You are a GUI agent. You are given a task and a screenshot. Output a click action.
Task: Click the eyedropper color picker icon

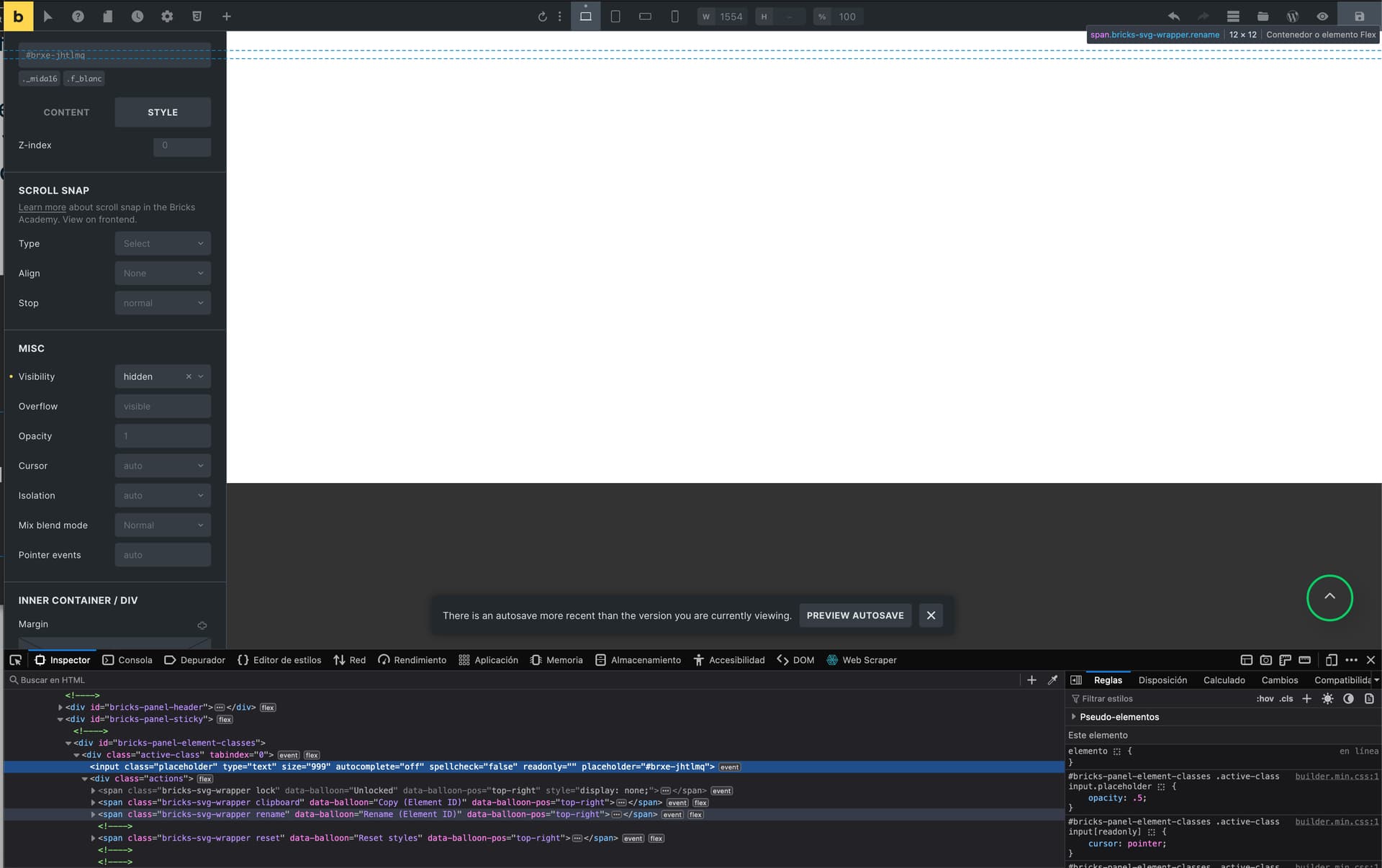[x=1052, y=680]
